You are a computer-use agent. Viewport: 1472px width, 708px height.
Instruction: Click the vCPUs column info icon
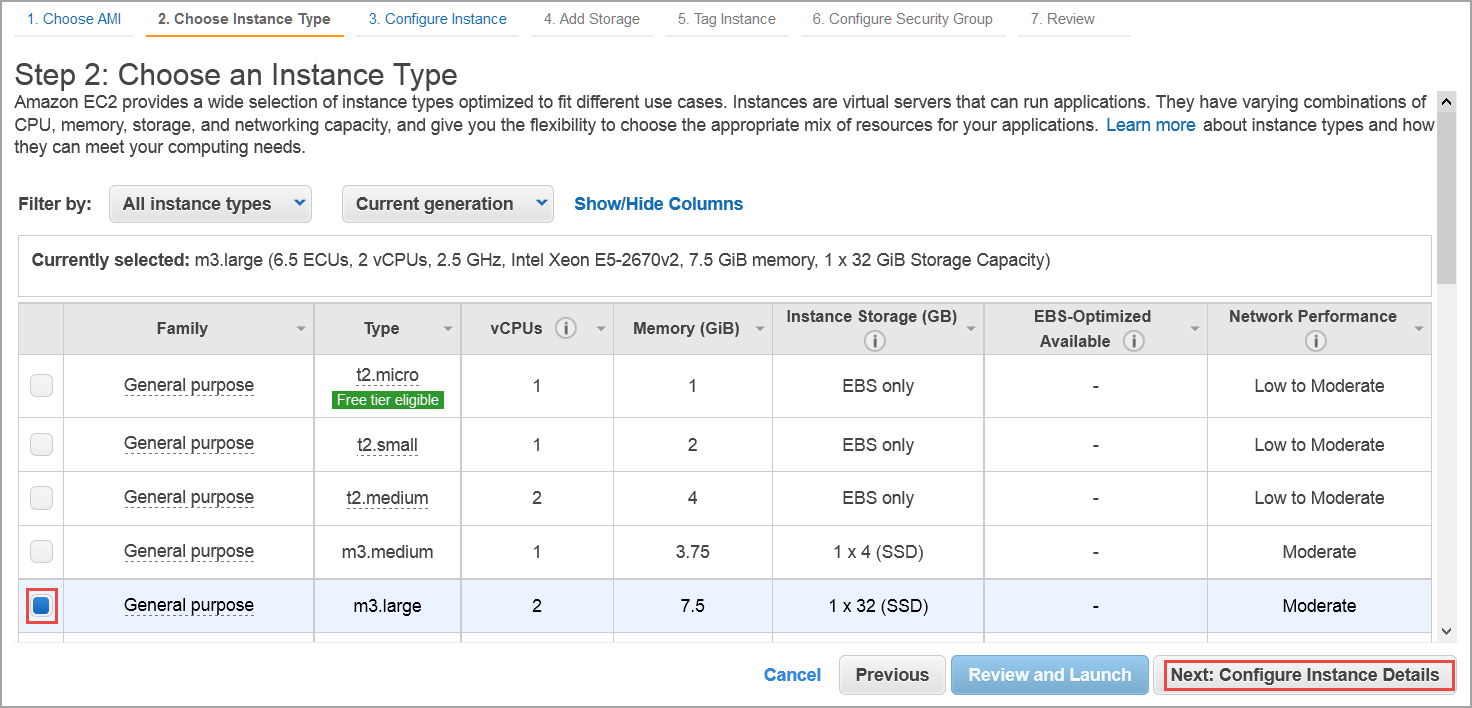click(566, 327)
